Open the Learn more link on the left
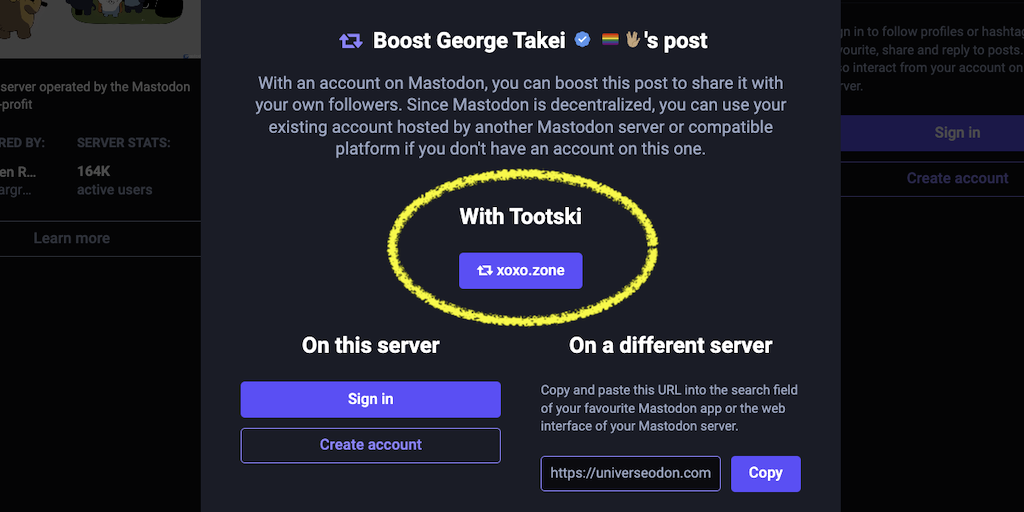 pos(71,238)
